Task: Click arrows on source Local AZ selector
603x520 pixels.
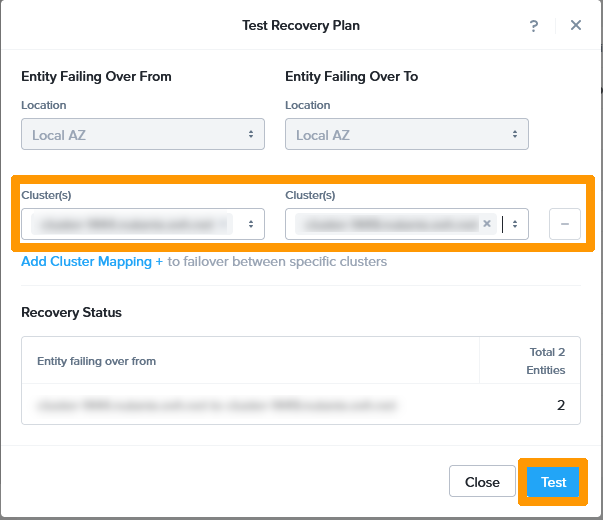Action: [x=251, y=134]
